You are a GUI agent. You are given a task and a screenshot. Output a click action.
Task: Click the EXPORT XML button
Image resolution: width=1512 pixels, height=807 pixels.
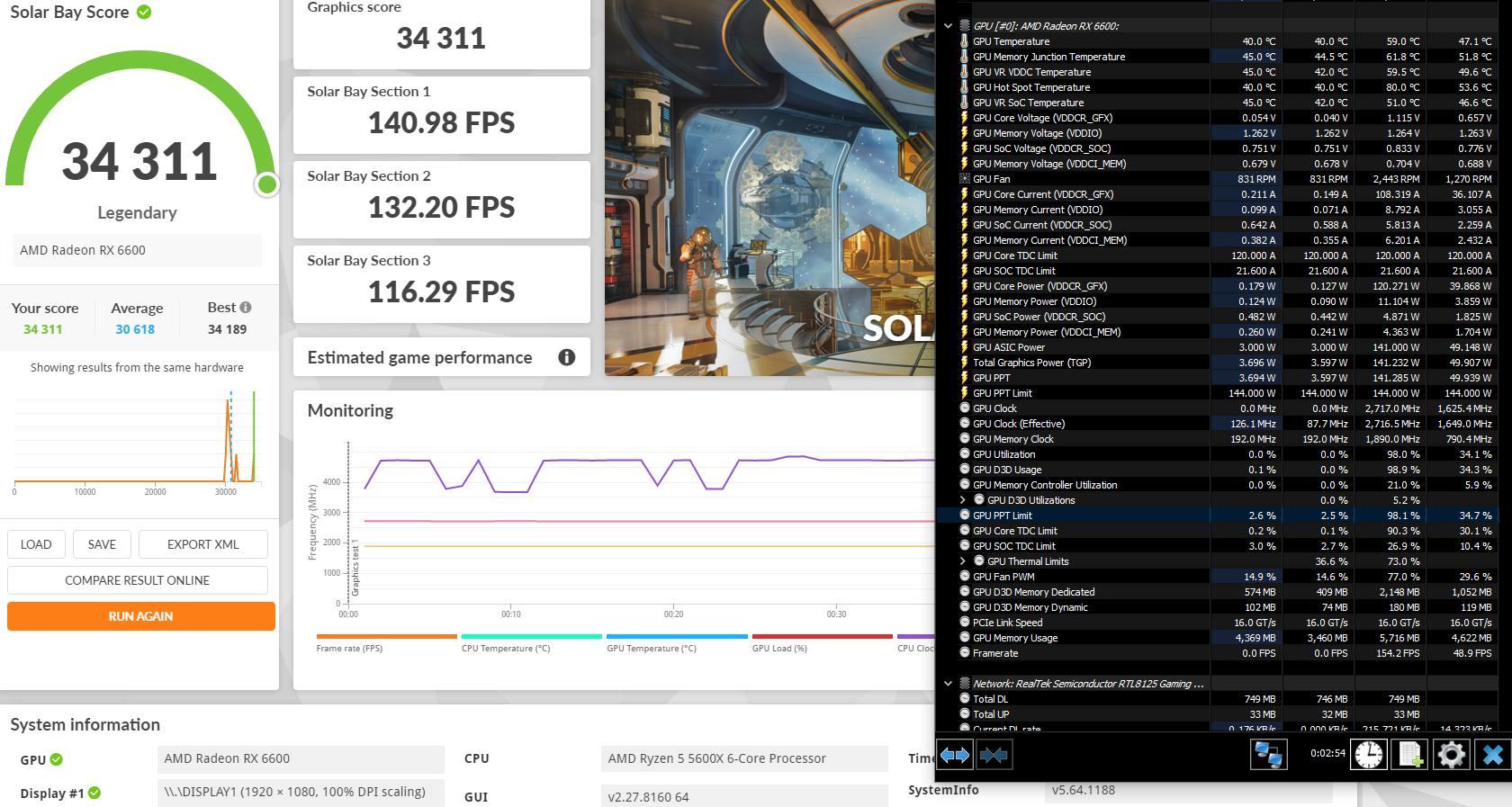tap(203, 544)
